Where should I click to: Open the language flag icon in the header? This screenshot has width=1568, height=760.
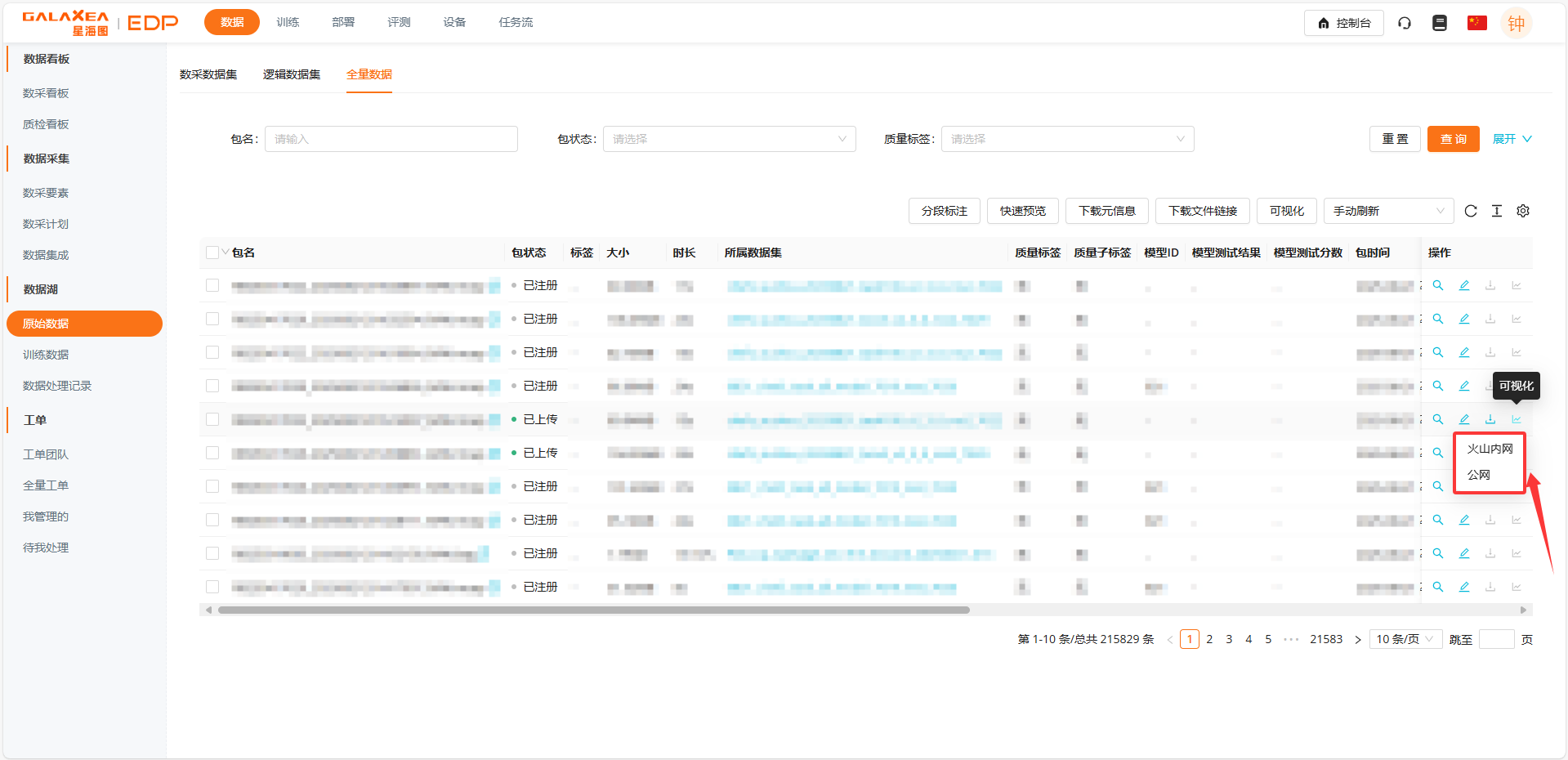pyautogui.click(x=1476, y=23)
